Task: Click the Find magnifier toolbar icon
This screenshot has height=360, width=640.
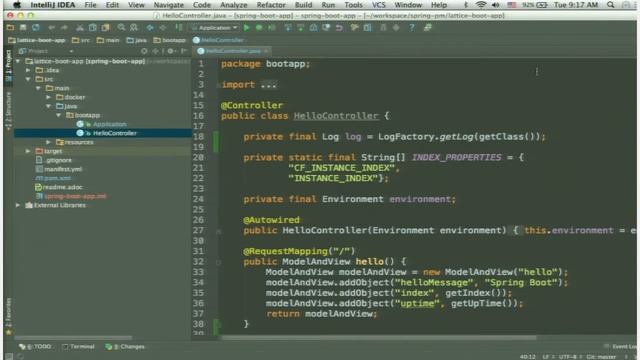Action: (x=121, y=28)
